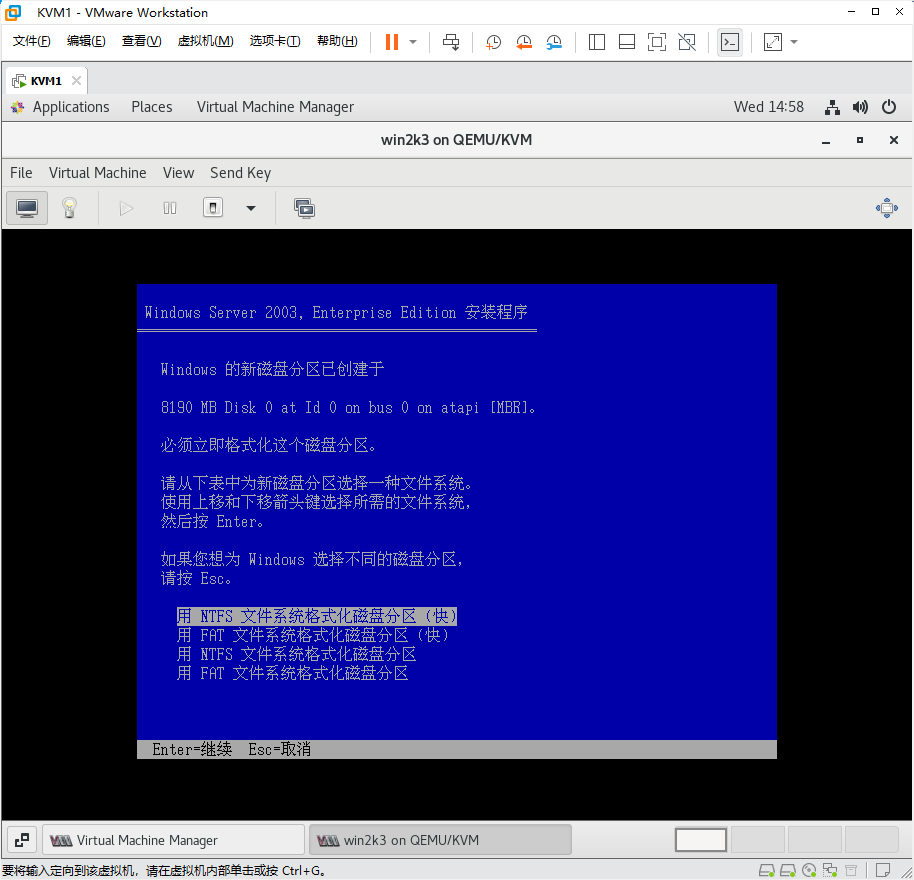The image size is (914, 880).
Task: Click the volume speaker icon
Action: coord(860,107)
